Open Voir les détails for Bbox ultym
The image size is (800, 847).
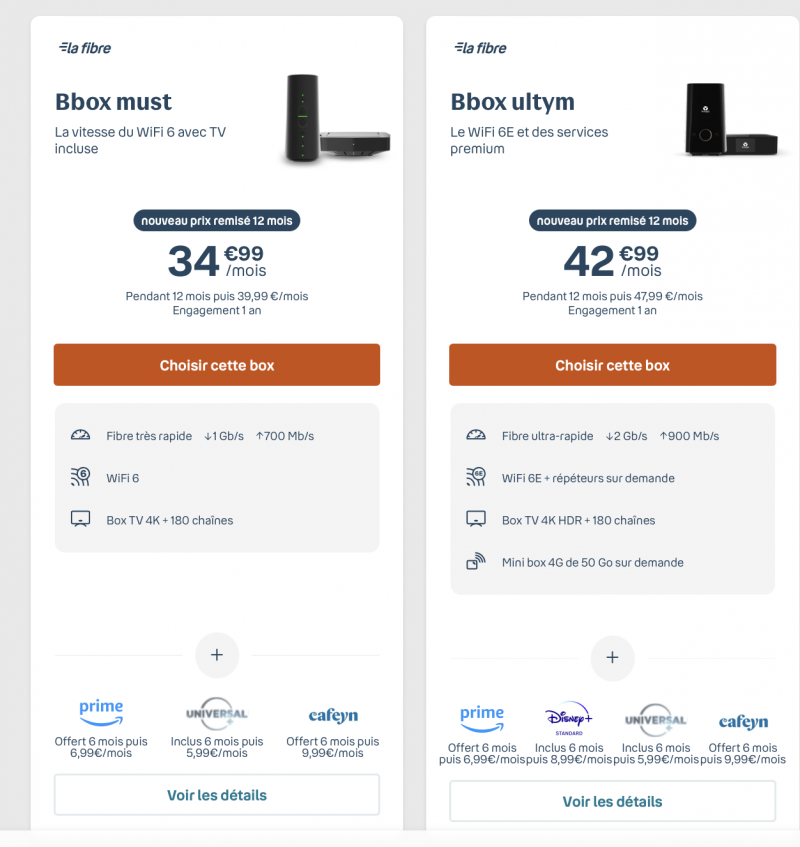[x=613, y=801]
